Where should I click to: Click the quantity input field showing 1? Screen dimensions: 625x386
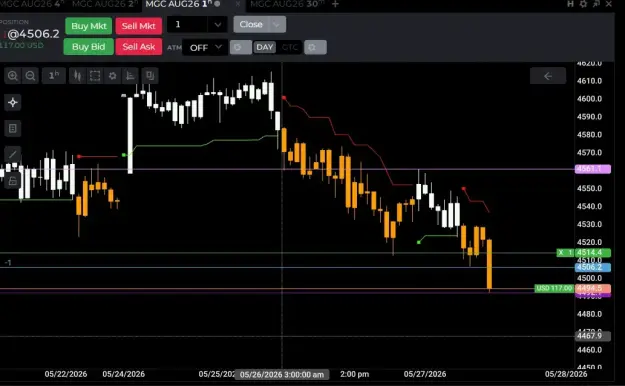tap(187, 25)
